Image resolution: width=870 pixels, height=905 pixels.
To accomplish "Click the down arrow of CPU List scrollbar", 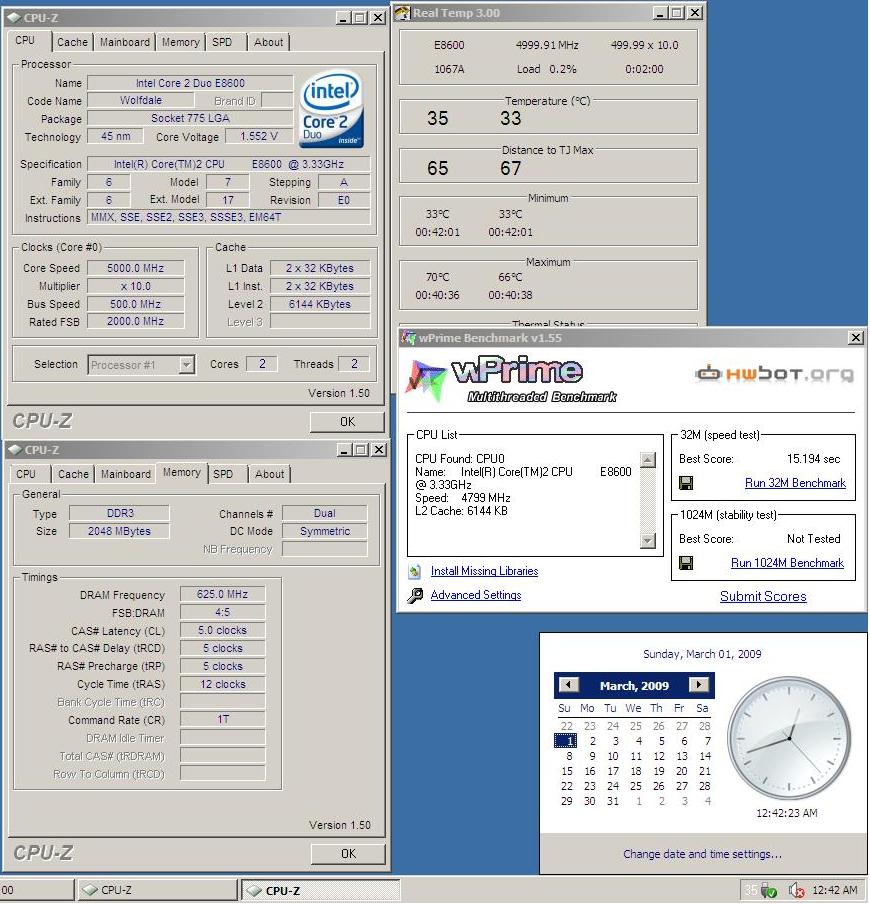I will click(x=648, y=541).
